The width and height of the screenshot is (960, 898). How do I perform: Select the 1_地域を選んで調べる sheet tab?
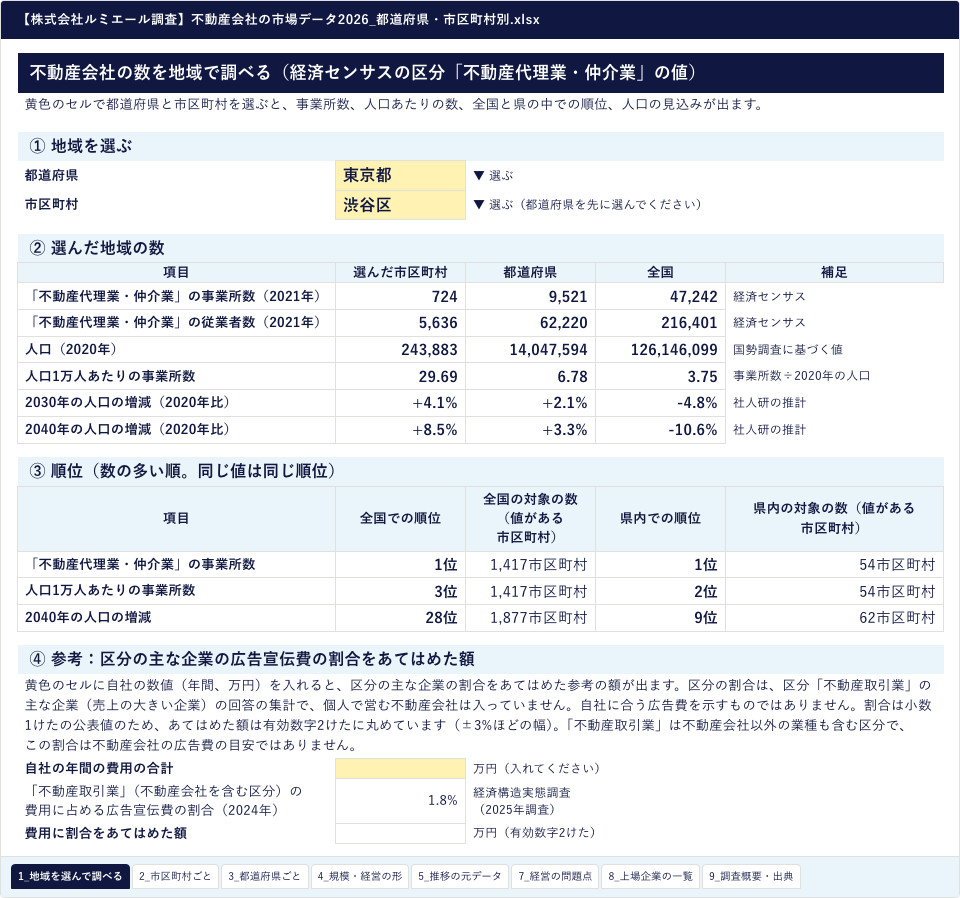click(x=70, y=876)
